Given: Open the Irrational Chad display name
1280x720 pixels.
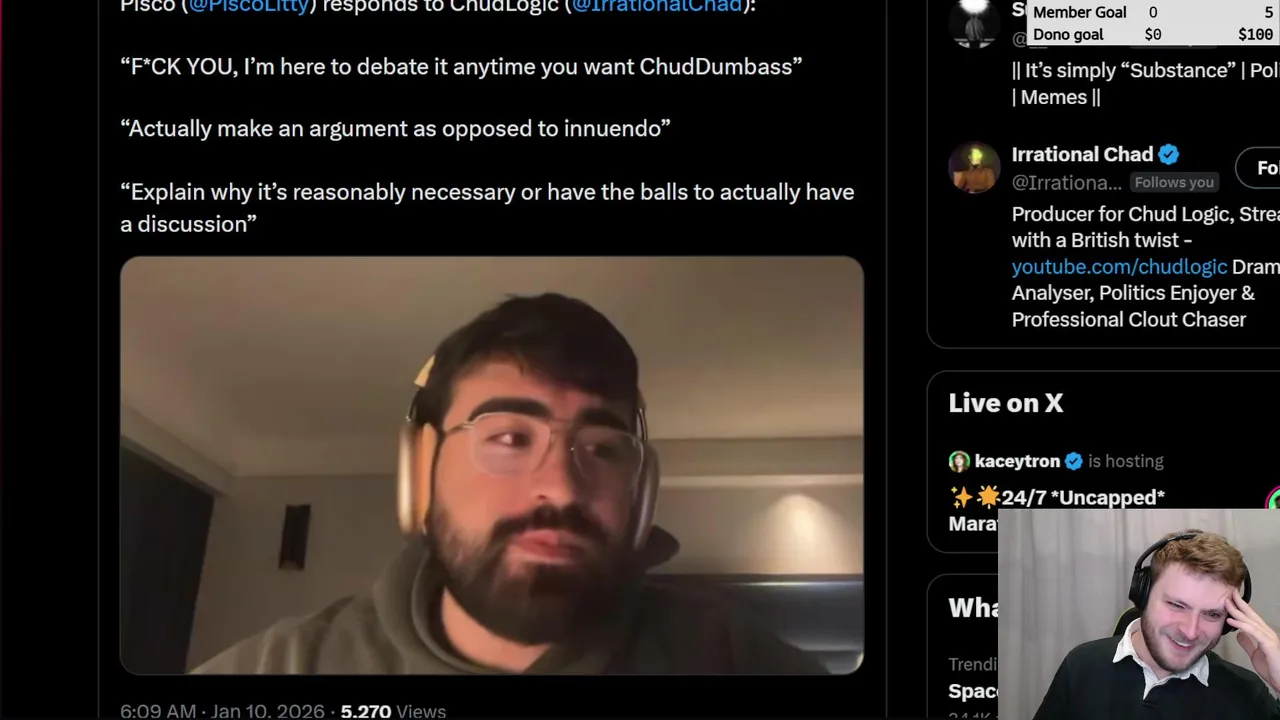Looking at the screenshot, I should coord(1082,154).
